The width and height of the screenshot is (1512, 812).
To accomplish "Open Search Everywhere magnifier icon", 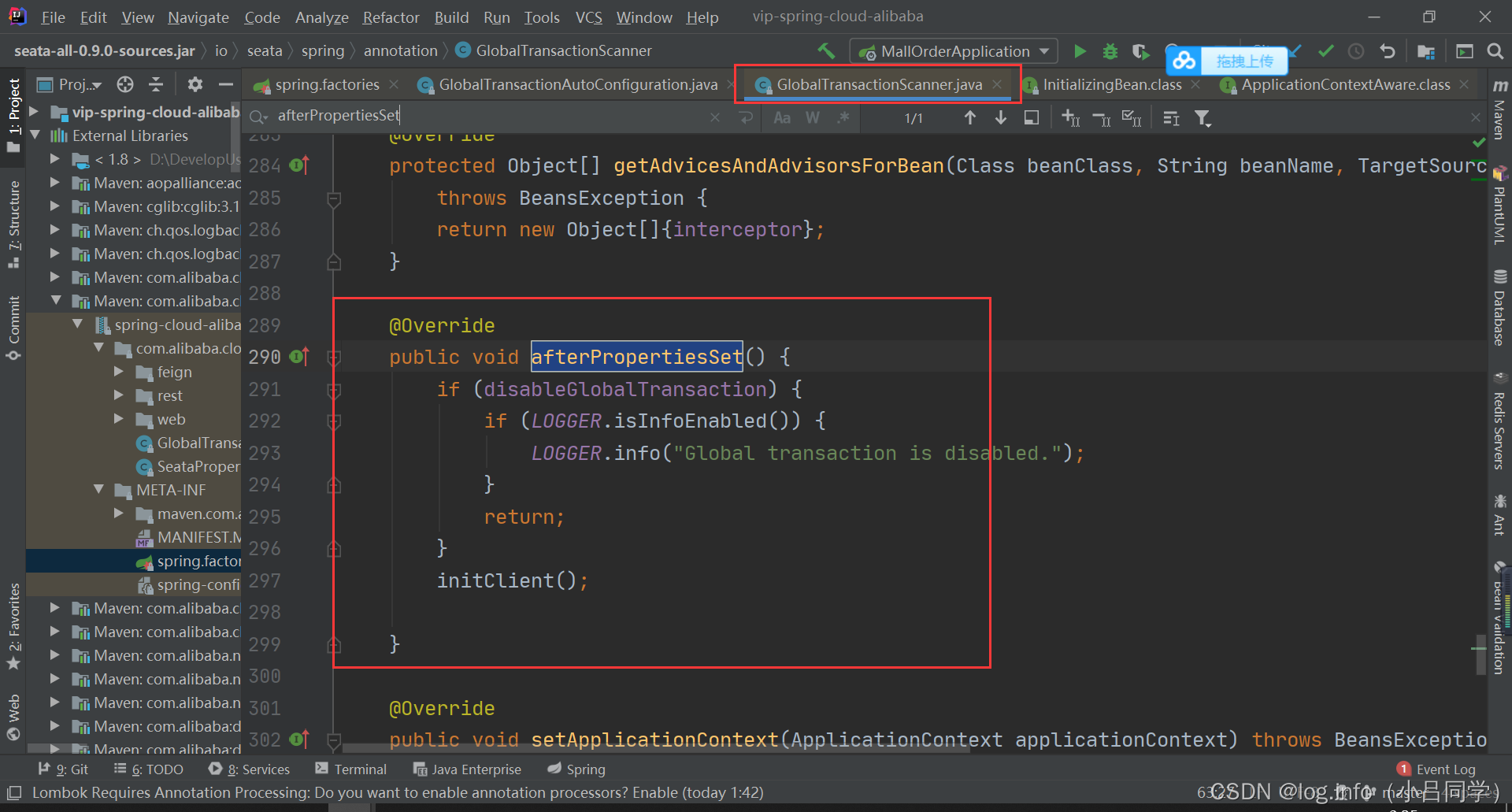I will tap(1495, 51).
